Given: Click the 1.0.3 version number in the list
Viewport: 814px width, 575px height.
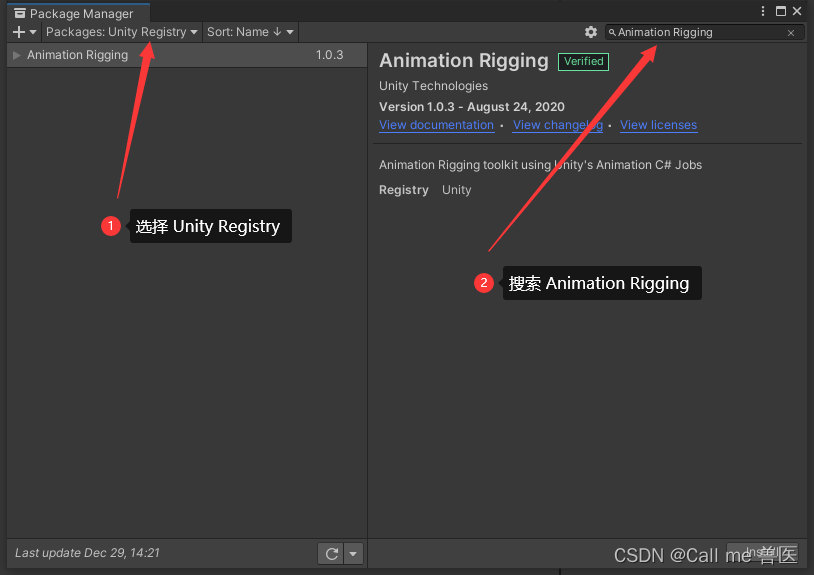Looking at the screenshot, I should coord(330,55).
